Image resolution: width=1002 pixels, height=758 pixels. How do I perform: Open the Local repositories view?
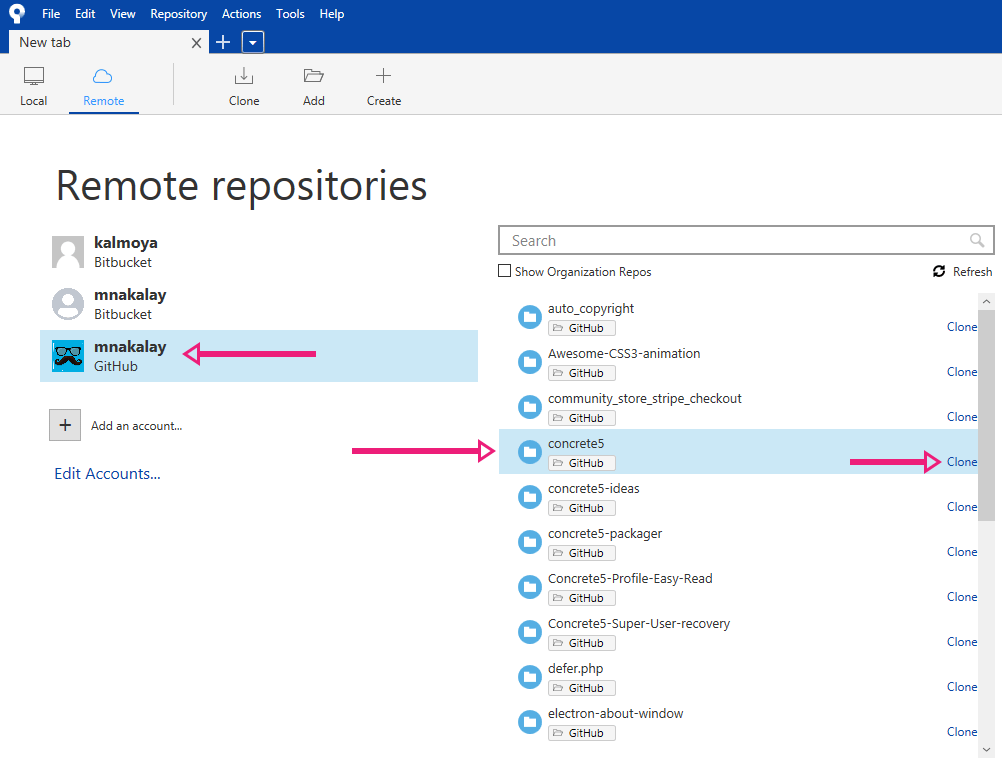coord(33,87)
